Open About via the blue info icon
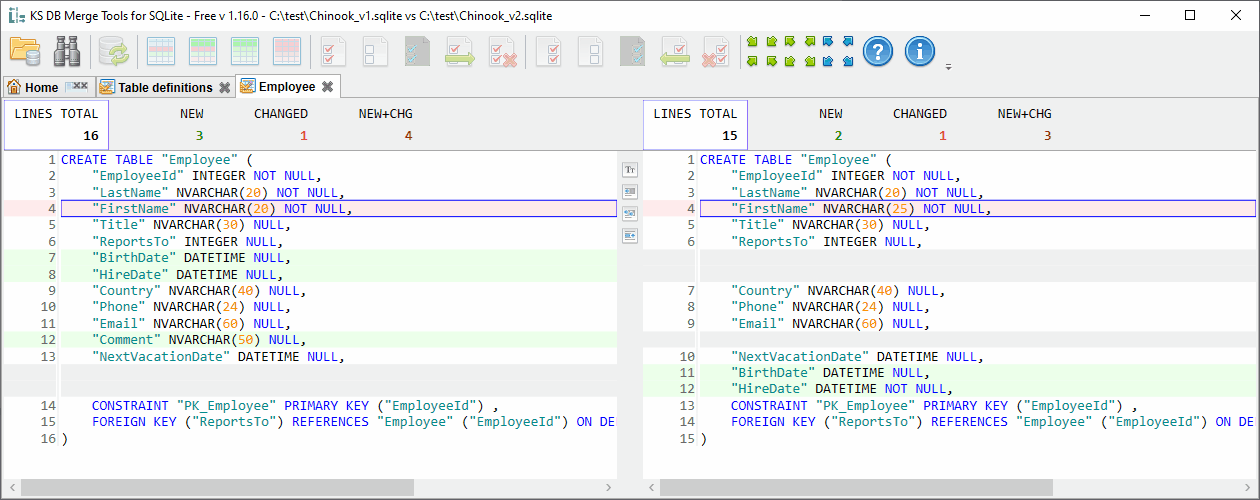1260x500 pixels. [x=920, y=50]
